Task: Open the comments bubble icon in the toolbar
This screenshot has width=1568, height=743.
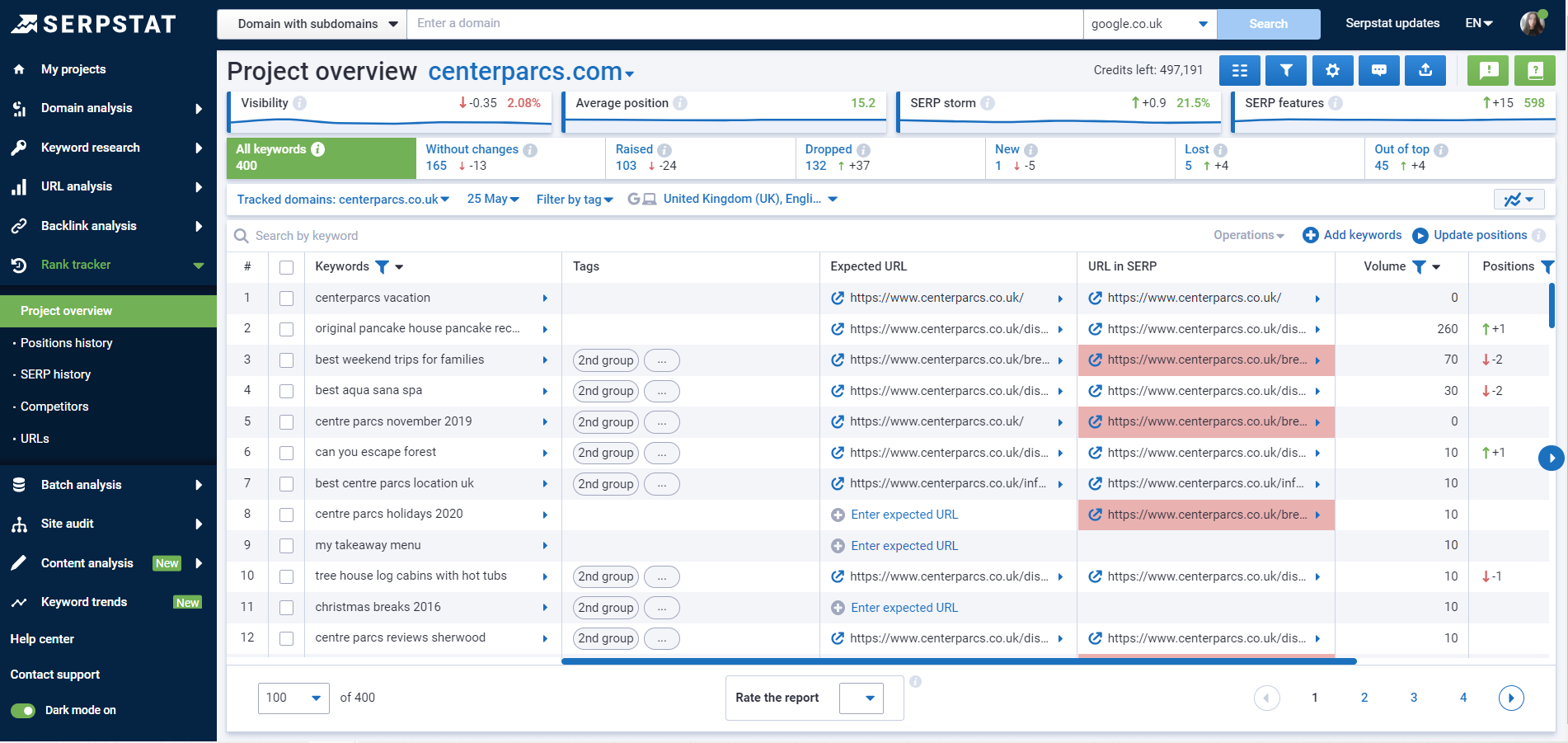Action: click(1378, 70)
